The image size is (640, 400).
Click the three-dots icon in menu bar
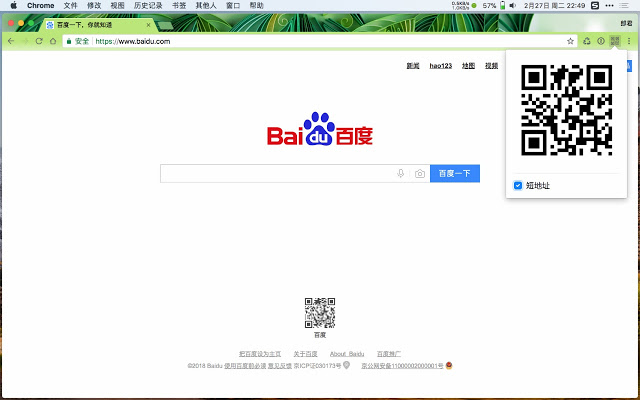[609, 6]
